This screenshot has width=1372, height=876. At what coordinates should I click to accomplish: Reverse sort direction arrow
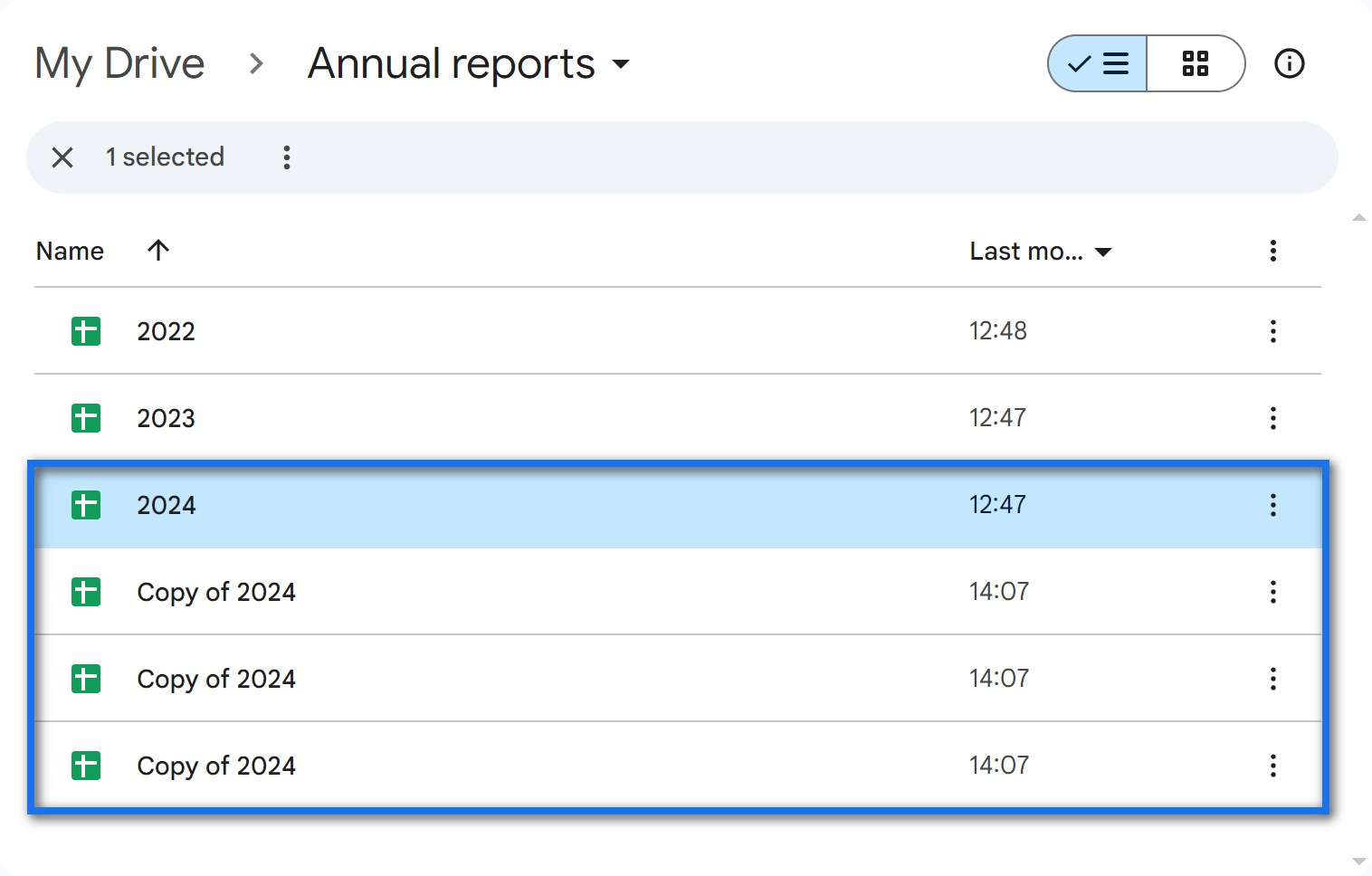(x=158, y=251)
